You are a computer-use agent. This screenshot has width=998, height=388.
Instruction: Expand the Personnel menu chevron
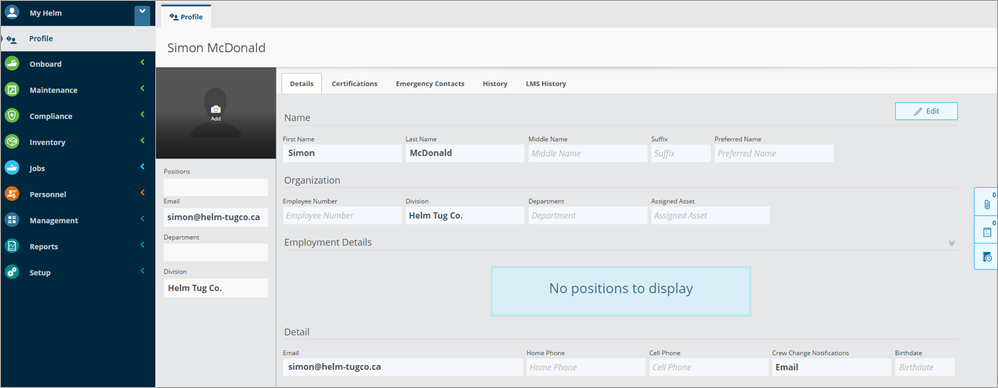tap(143, 193)
